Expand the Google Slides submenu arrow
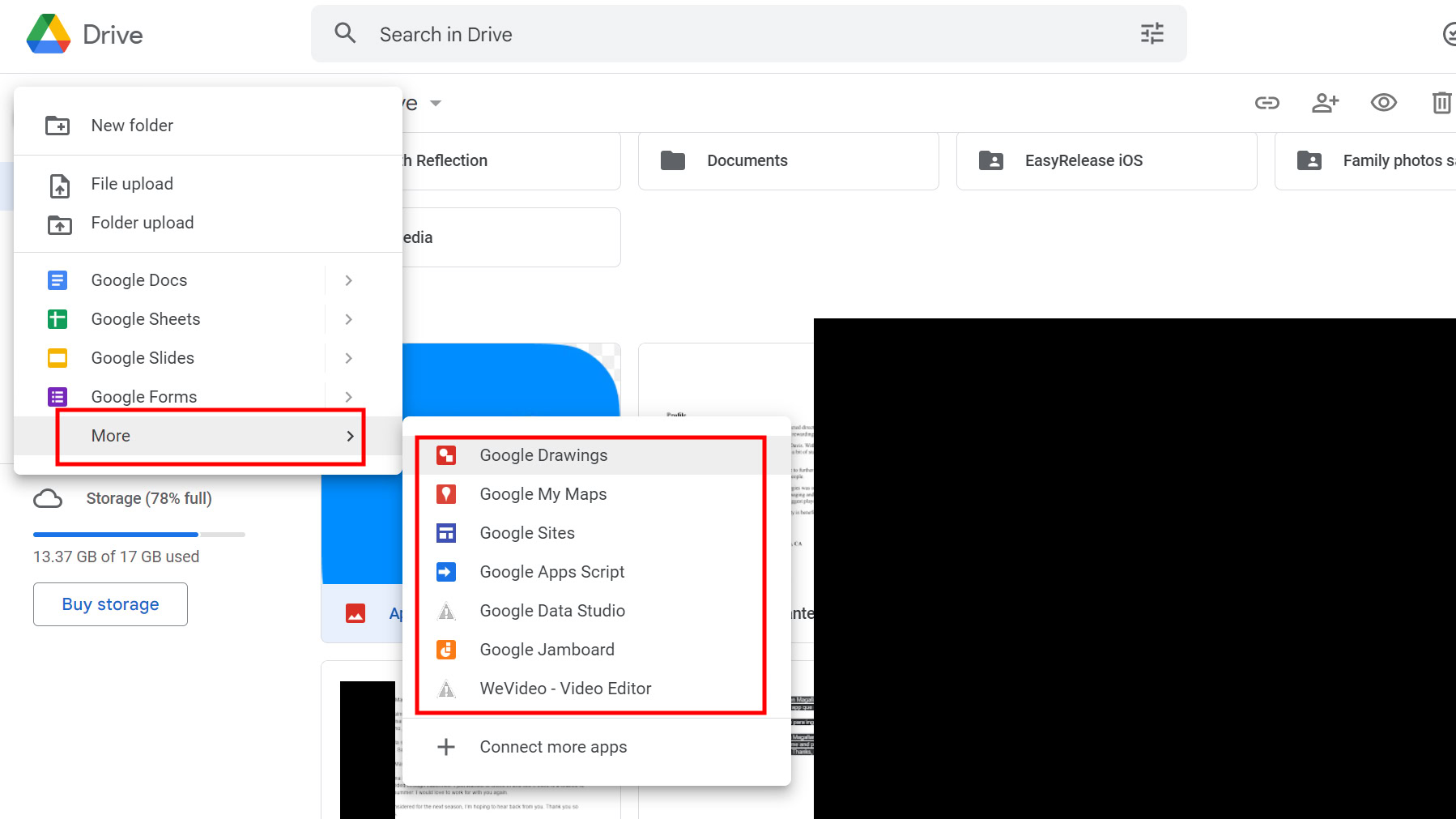1456x819 pixels. coord(348,358)
